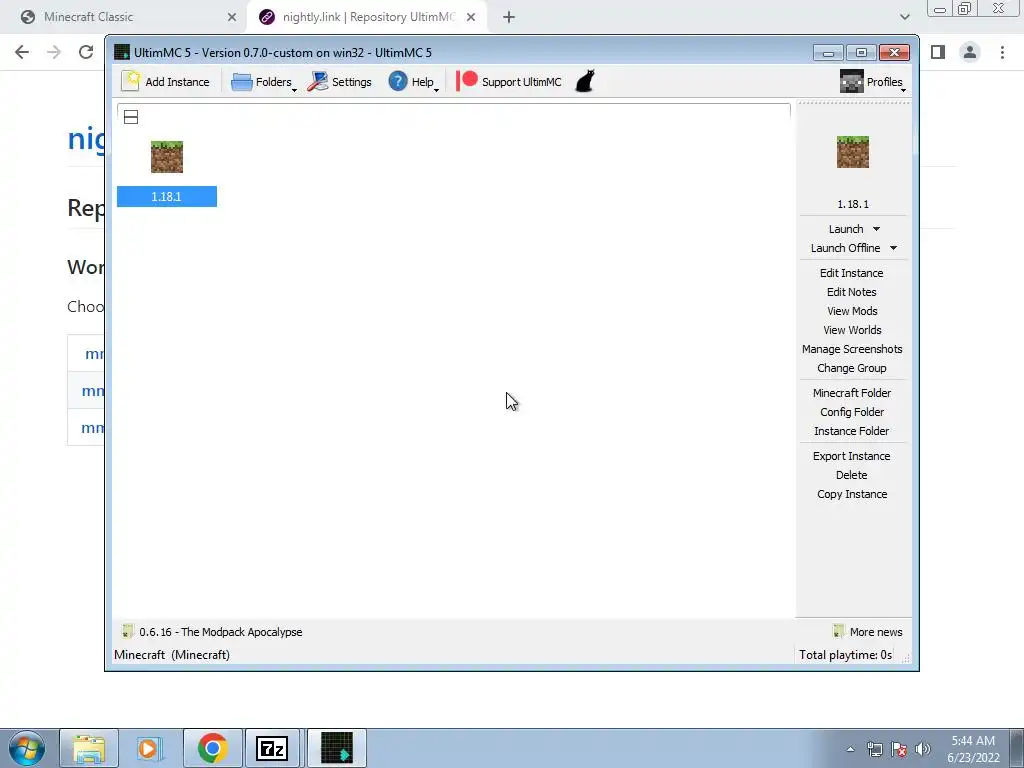The height and width of the screenshot is (768, 1024).
Task: Show hidden system tray icons
Action: pyautogui.click(x=850, y=749)
